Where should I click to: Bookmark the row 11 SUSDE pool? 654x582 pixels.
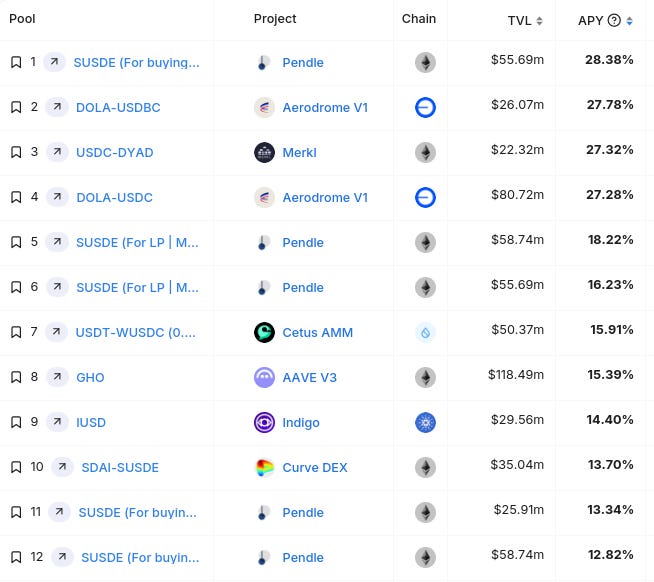[16, 512]
